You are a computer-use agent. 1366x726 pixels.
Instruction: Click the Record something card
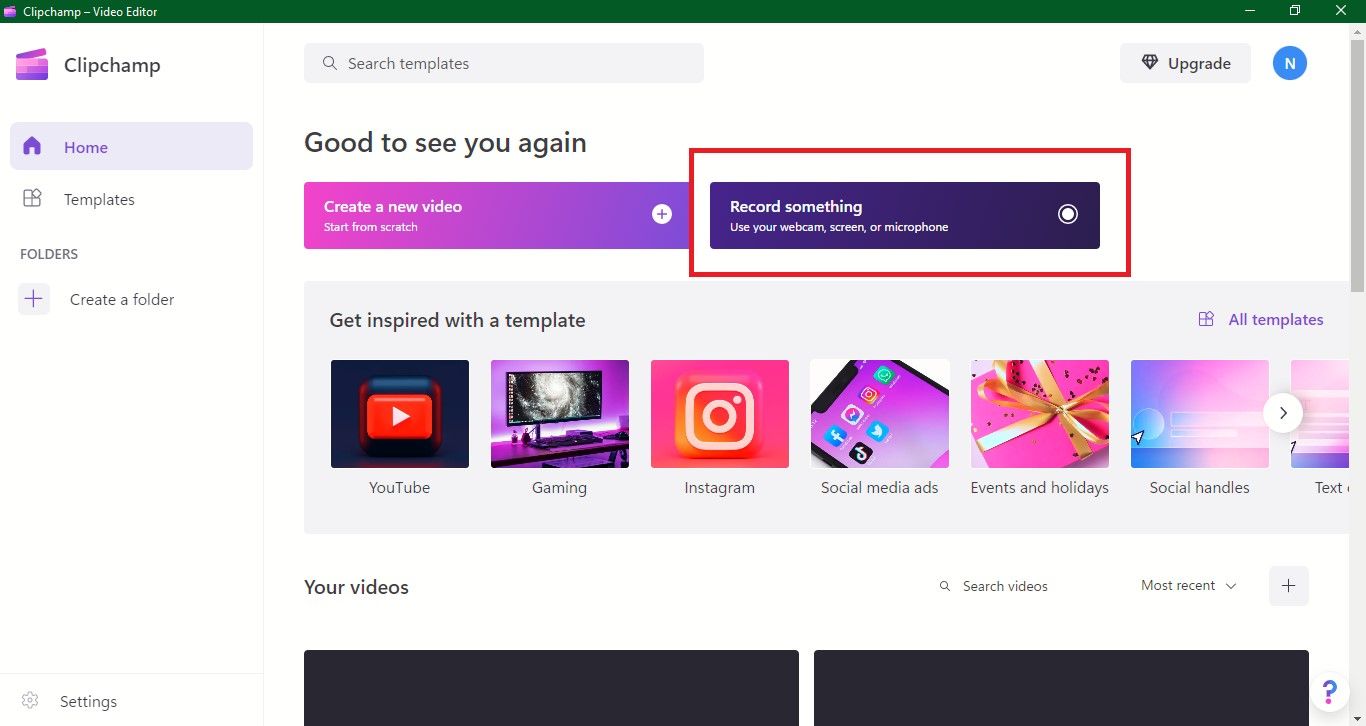click(x=905, y=215)
